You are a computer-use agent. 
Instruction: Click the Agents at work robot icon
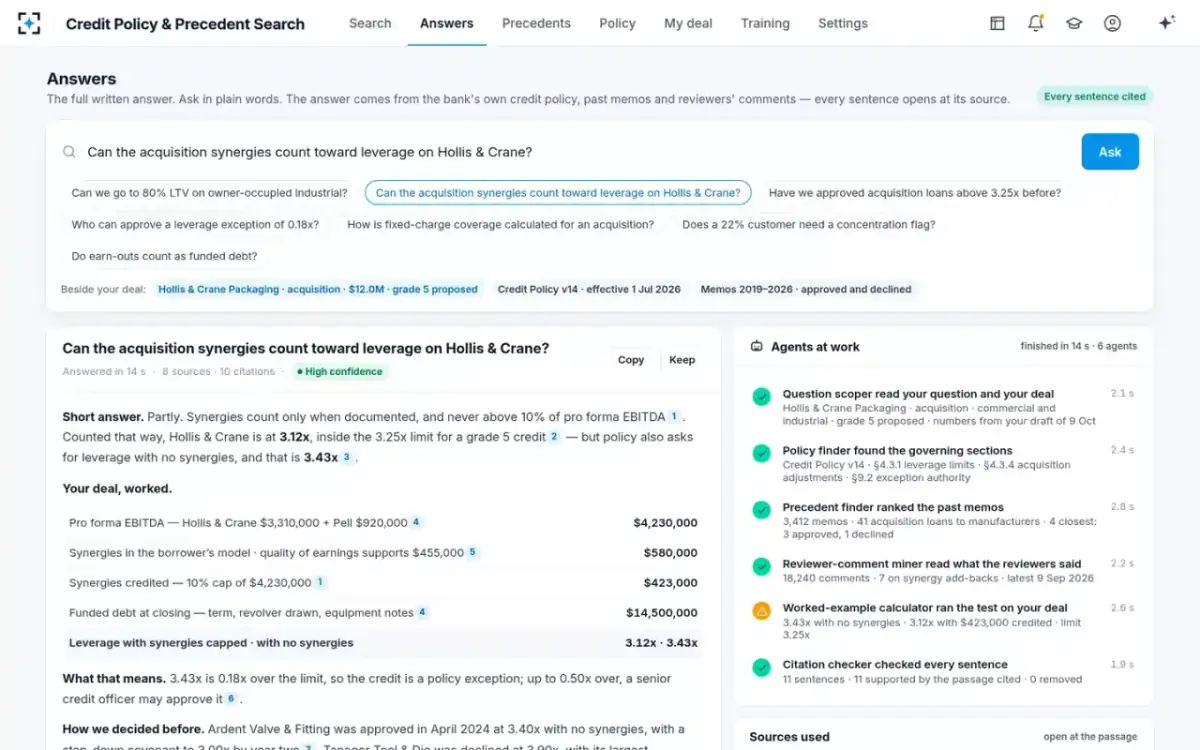[x=757, y=347]
